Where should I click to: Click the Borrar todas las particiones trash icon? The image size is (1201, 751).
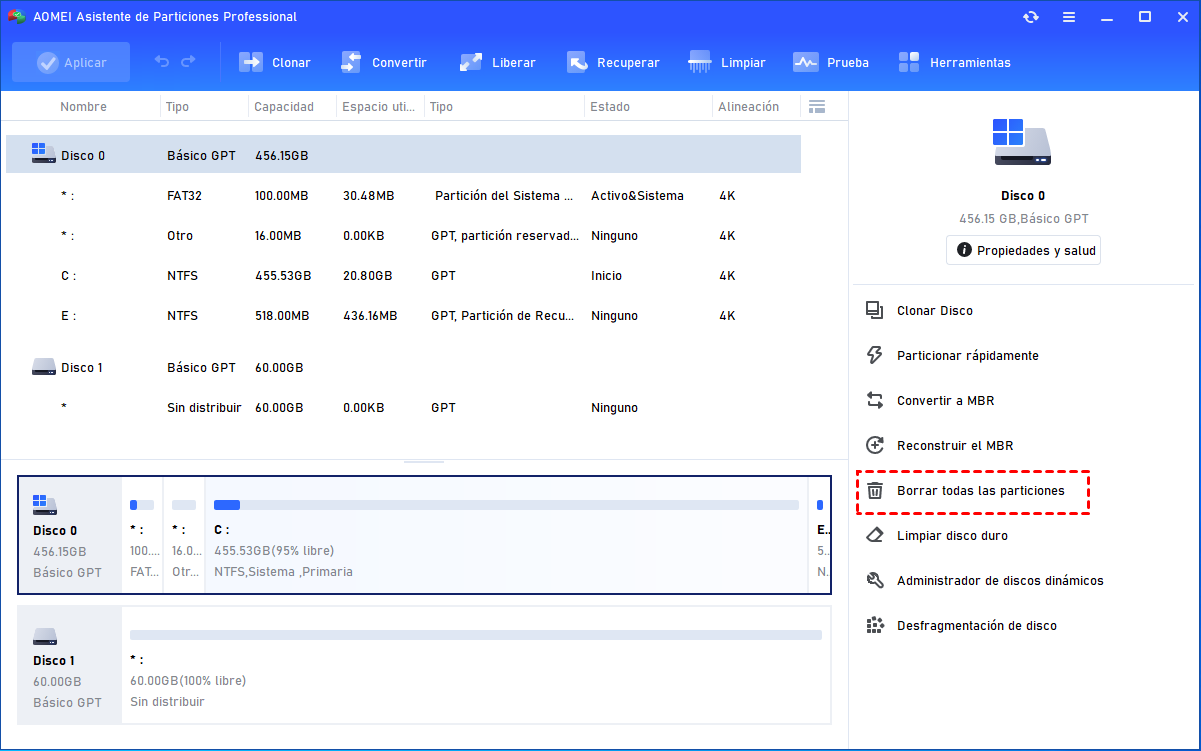click(875, 490)
